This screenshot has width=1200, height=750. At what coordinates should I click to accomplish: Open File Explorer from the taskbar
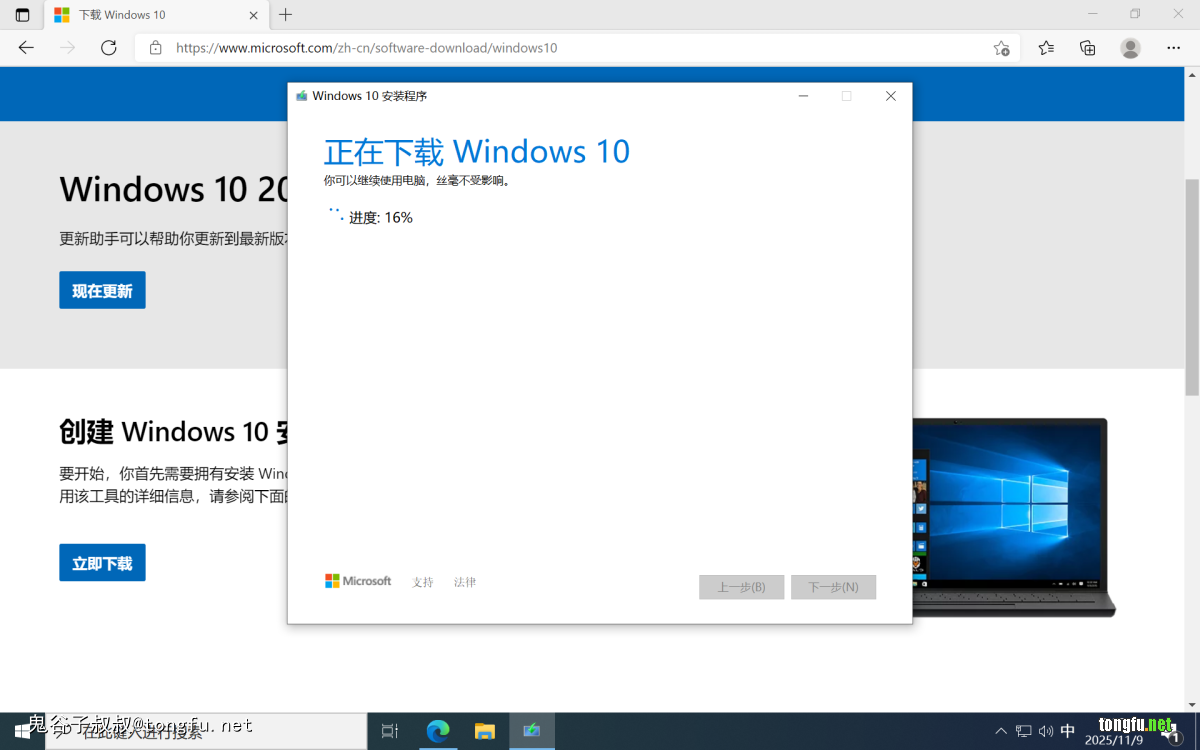click(484, 731)
